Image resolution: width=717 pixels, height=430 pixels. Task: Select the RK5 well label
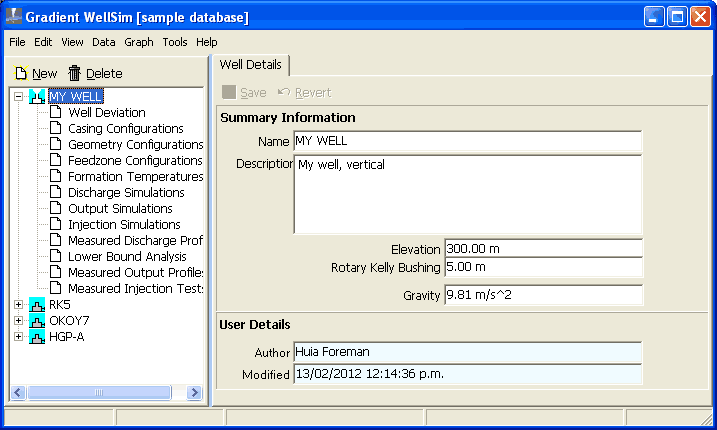point(59,305)
